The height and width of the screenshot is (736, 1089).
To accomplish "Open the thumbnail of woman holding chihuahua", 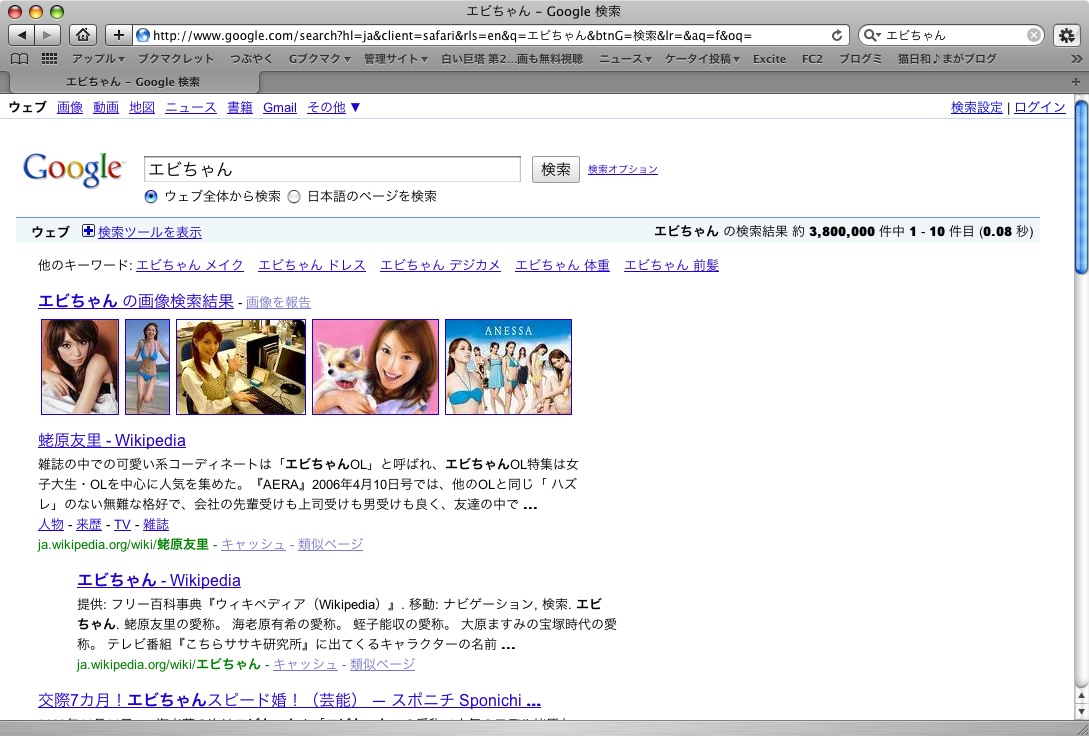I will (376, 367).
